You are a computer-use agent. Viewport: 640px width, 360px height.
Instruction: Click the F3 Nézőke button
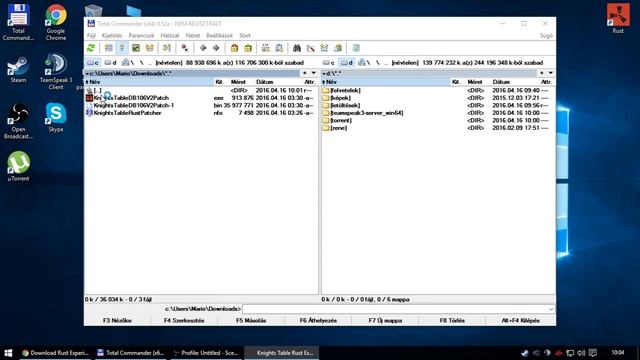click(x=117, y=320)
